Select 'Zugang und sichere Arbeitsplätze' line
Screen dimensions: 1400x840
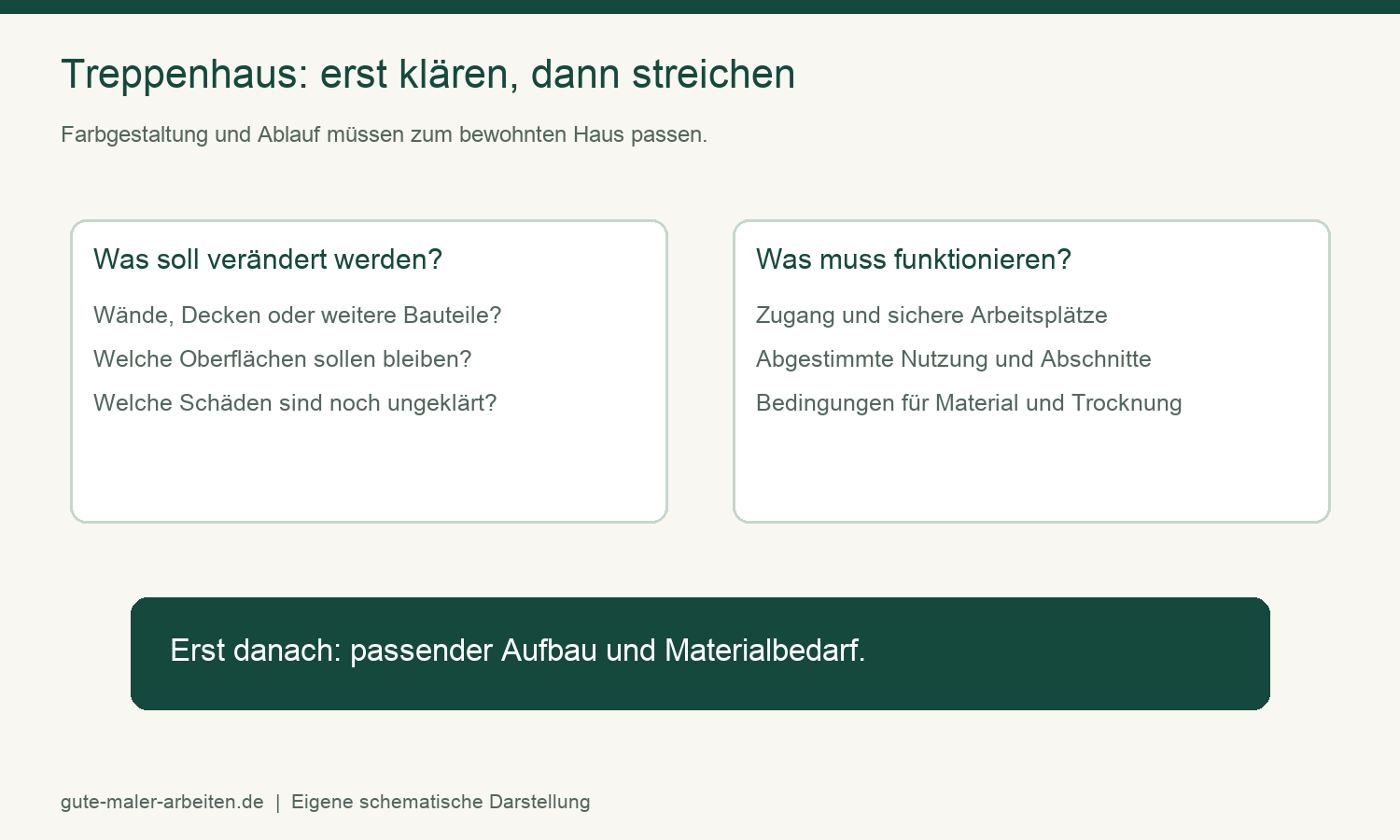931,315
